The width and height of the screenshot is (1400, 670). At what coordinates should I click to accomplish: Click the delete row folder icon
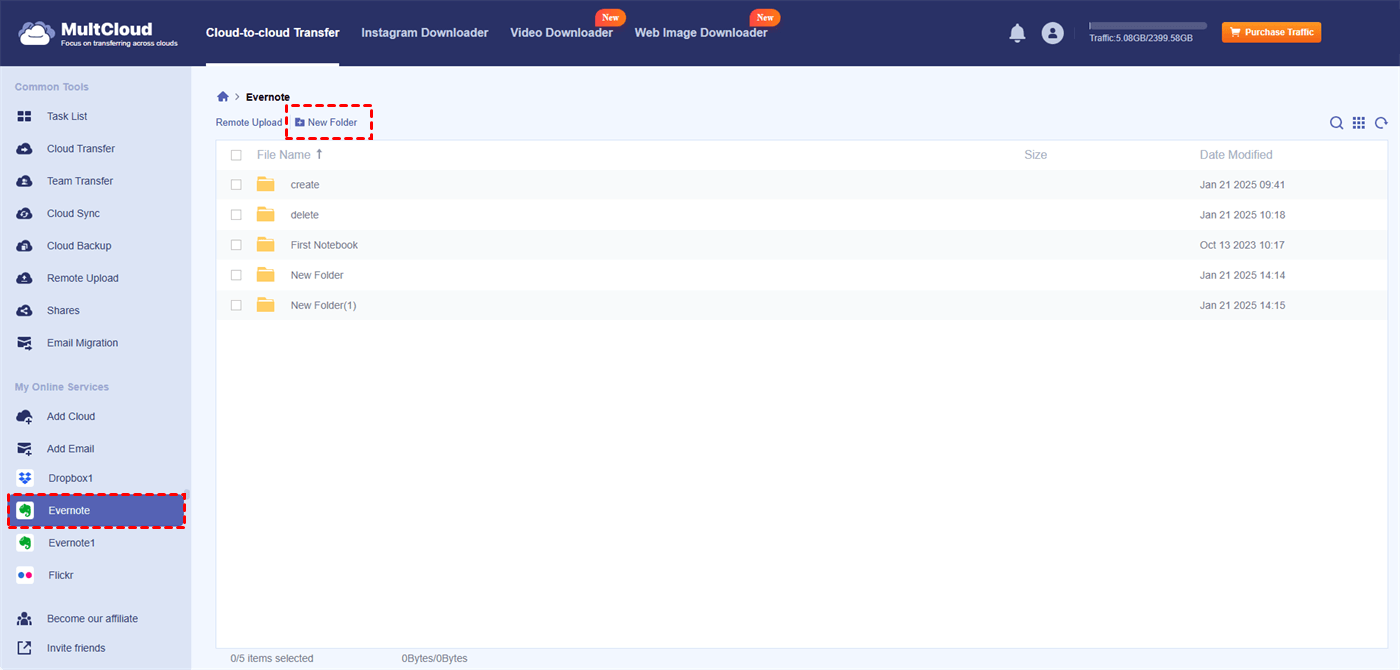[x=265, y=214]
